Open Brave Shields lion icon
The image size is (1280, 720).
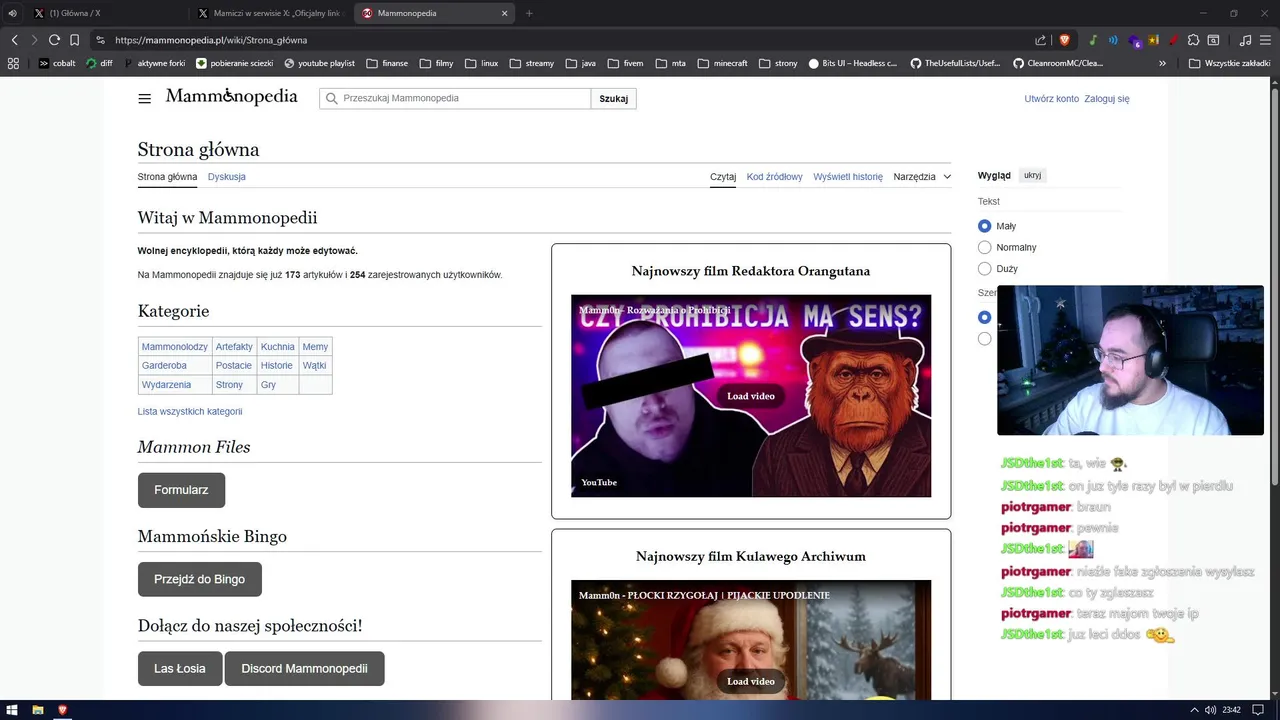pos(1064,40)
